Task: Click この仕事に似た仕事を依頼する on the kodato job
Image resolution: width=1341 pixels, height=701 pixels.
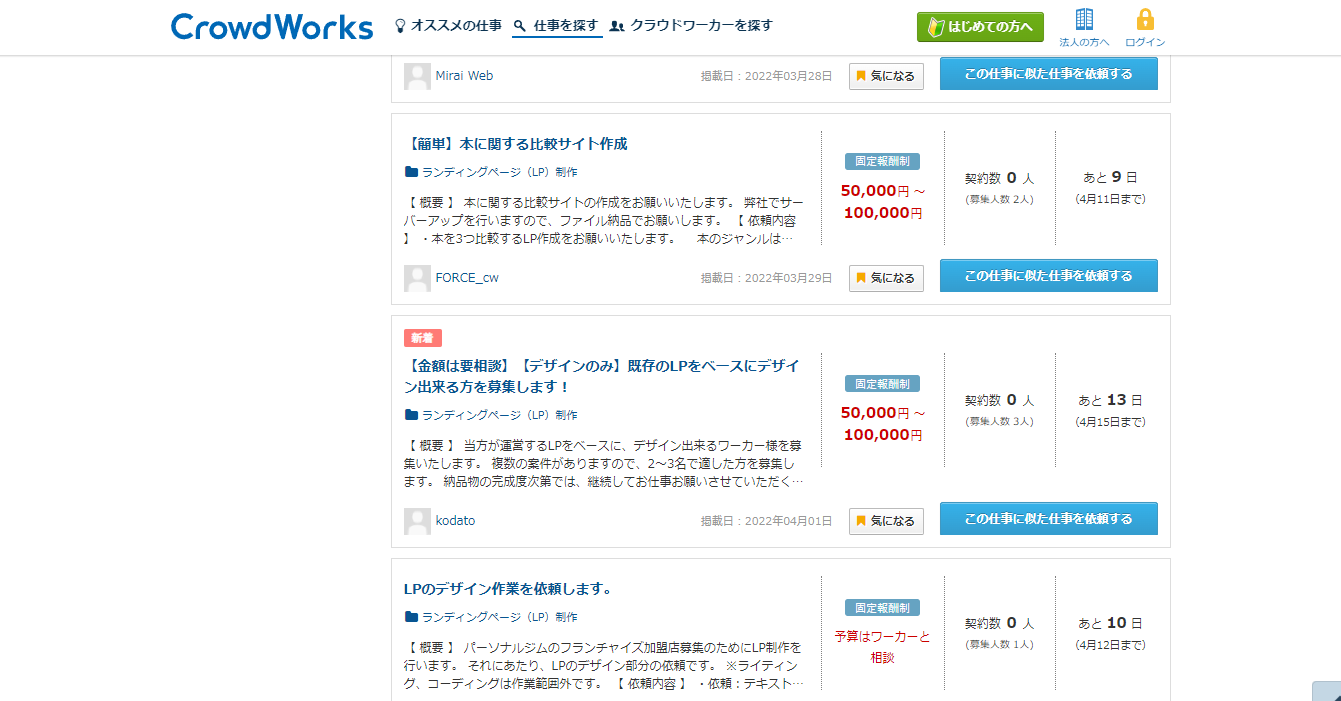Action: click(x=1049, y=519)
